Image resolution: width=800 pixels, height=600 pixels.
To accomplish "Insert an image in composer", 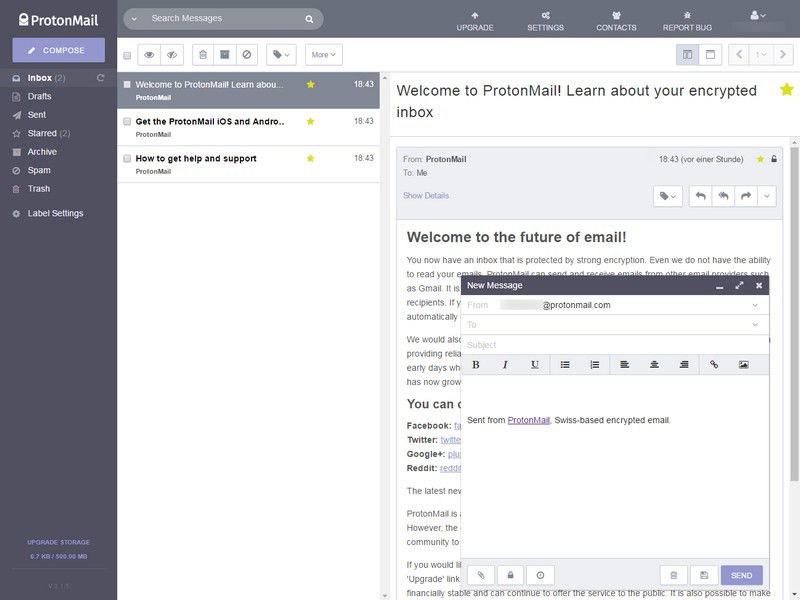I will (x=743, y=365).
